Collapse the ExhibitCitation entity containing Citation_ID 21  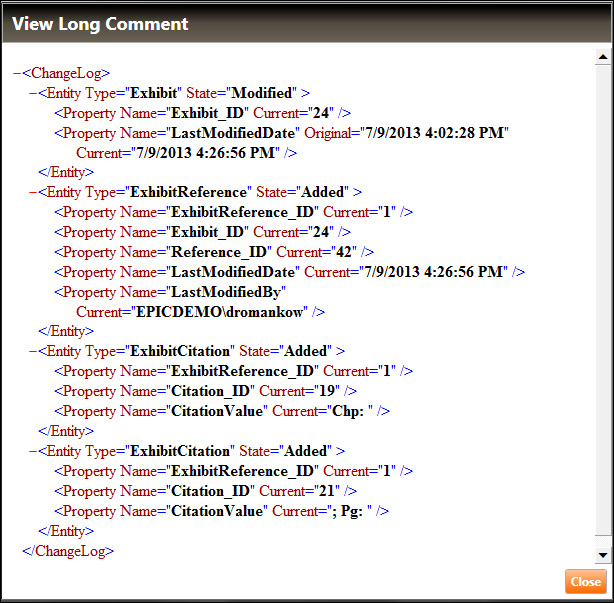click(33, 451)
